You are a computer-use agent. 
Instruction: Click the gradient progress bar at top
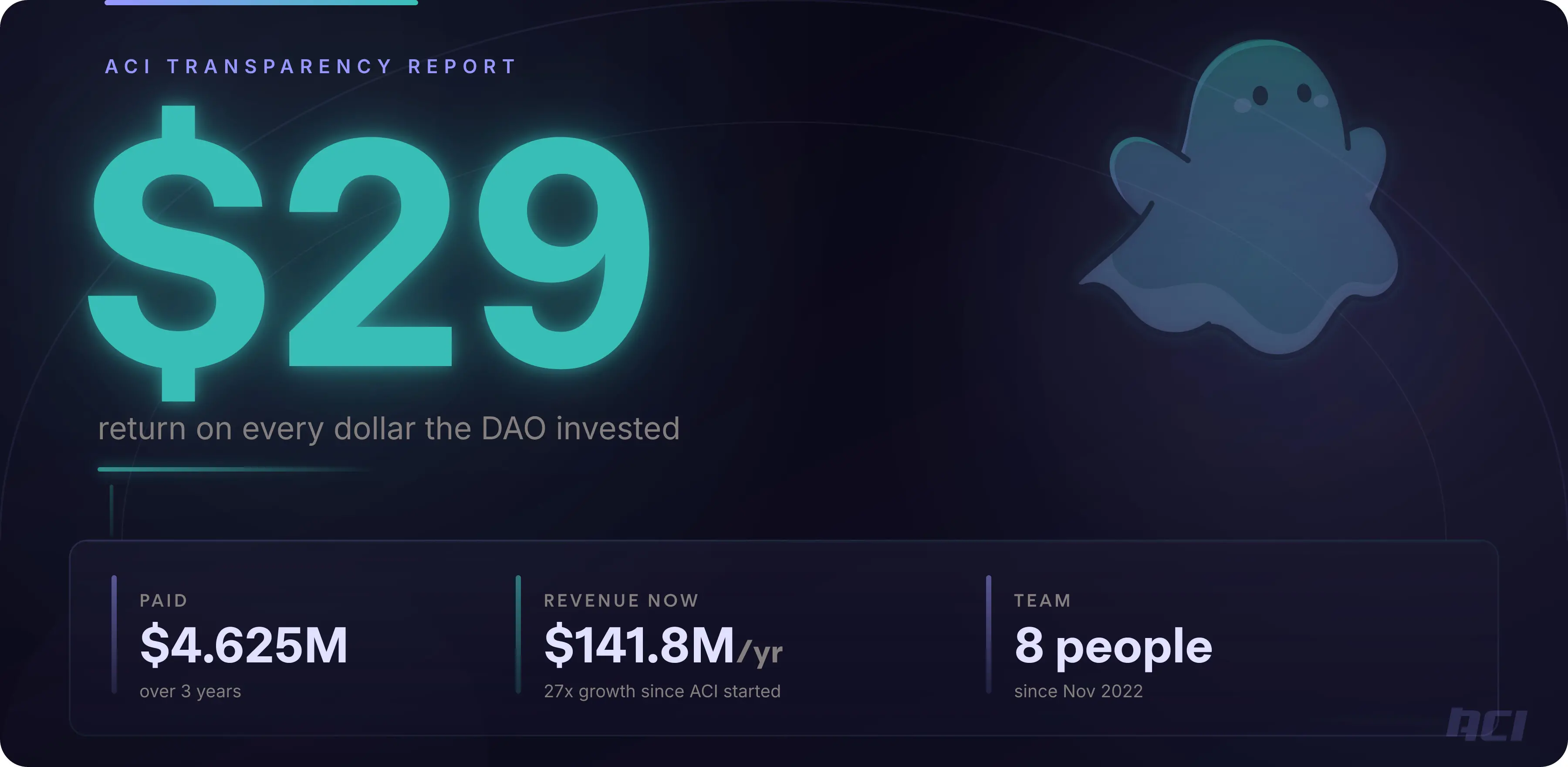(261, 3)
